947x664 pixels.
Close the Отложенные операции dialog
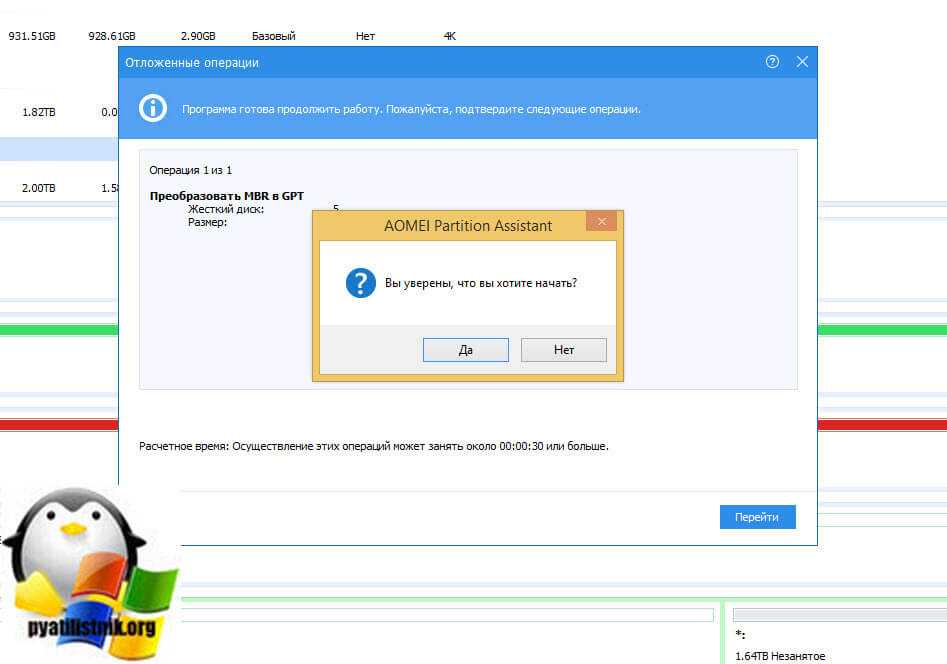pos(802,62)
